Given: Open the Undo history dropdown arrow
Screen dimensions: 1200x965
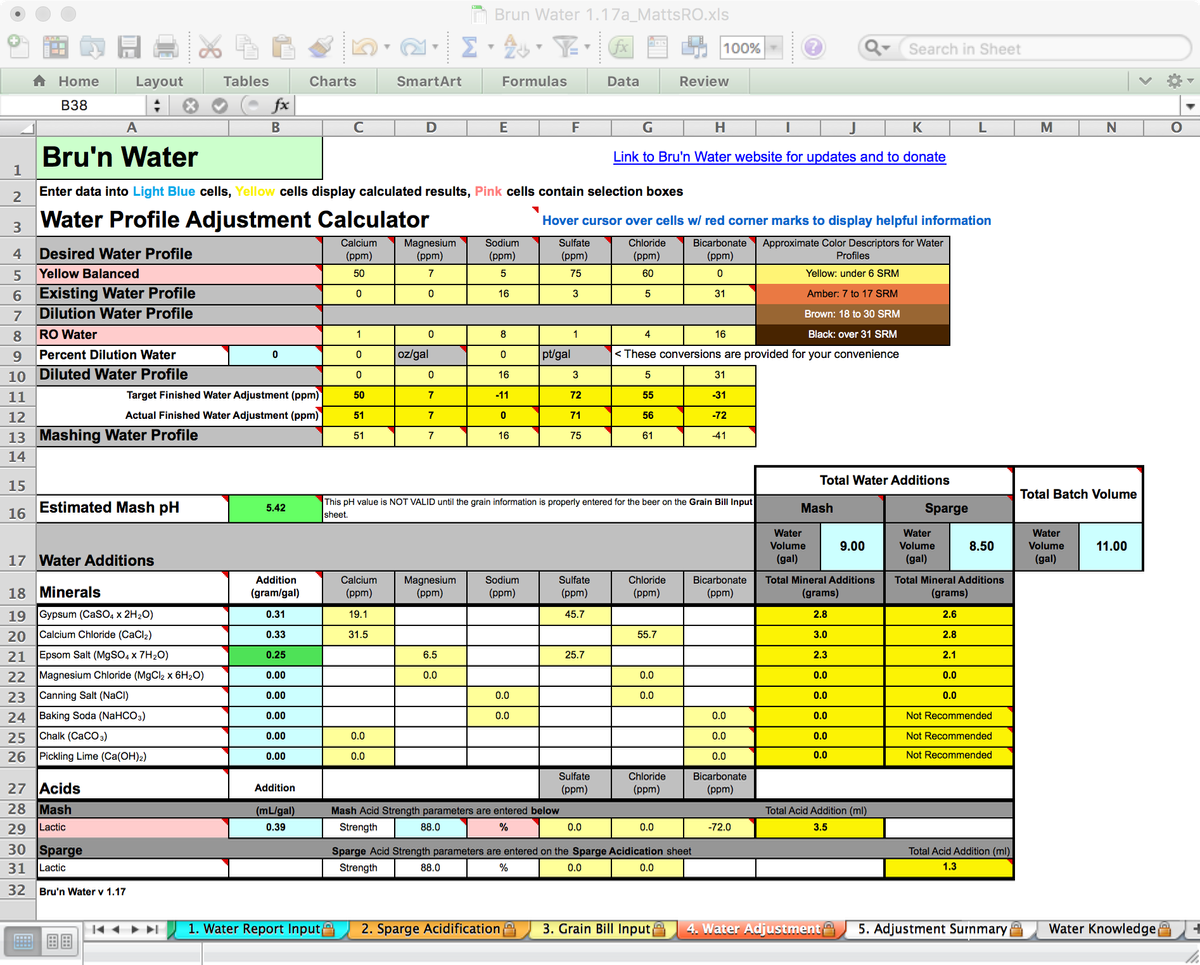Looking at the screenshot, I should pos(387,47).
